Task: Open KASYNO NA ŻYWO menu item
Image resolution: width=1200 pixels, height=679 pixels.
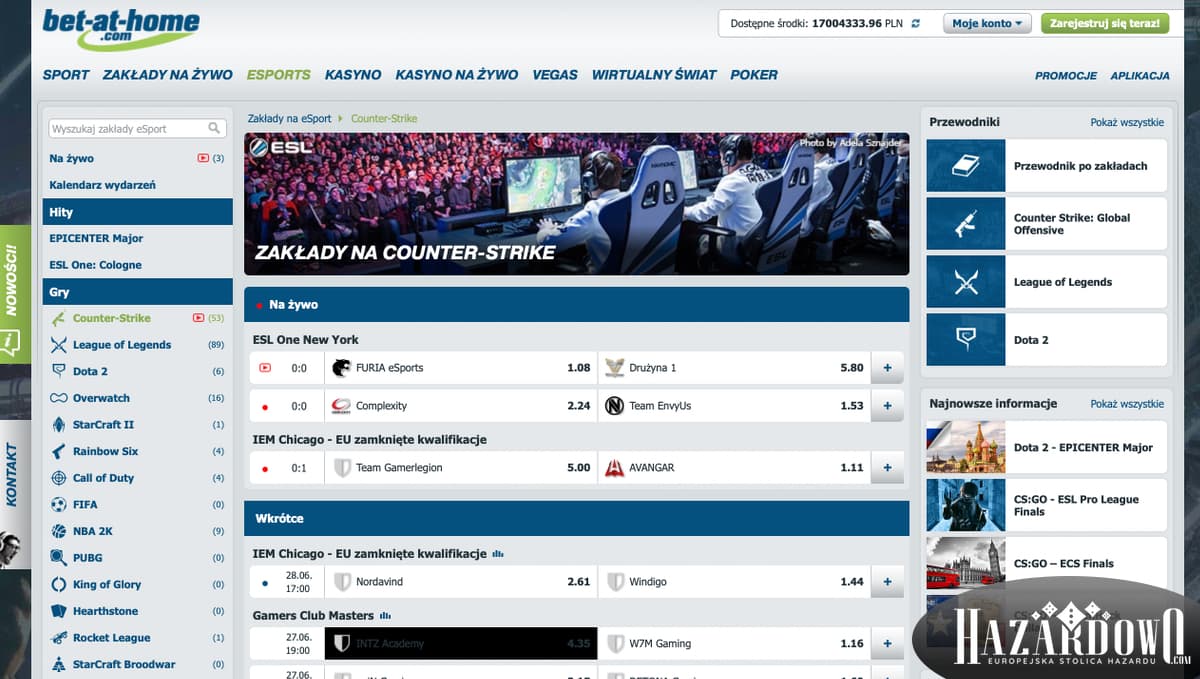Action: (x=456, y=75)
